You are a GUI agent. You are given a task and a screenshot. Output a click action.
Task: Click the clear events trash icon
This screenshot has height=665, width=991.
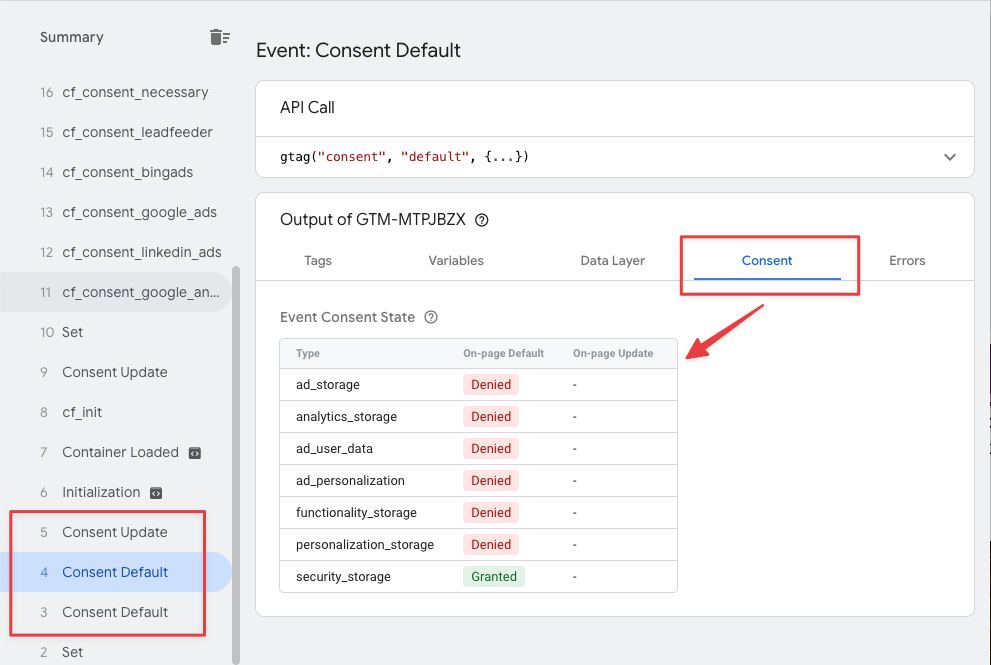(219, 37)
